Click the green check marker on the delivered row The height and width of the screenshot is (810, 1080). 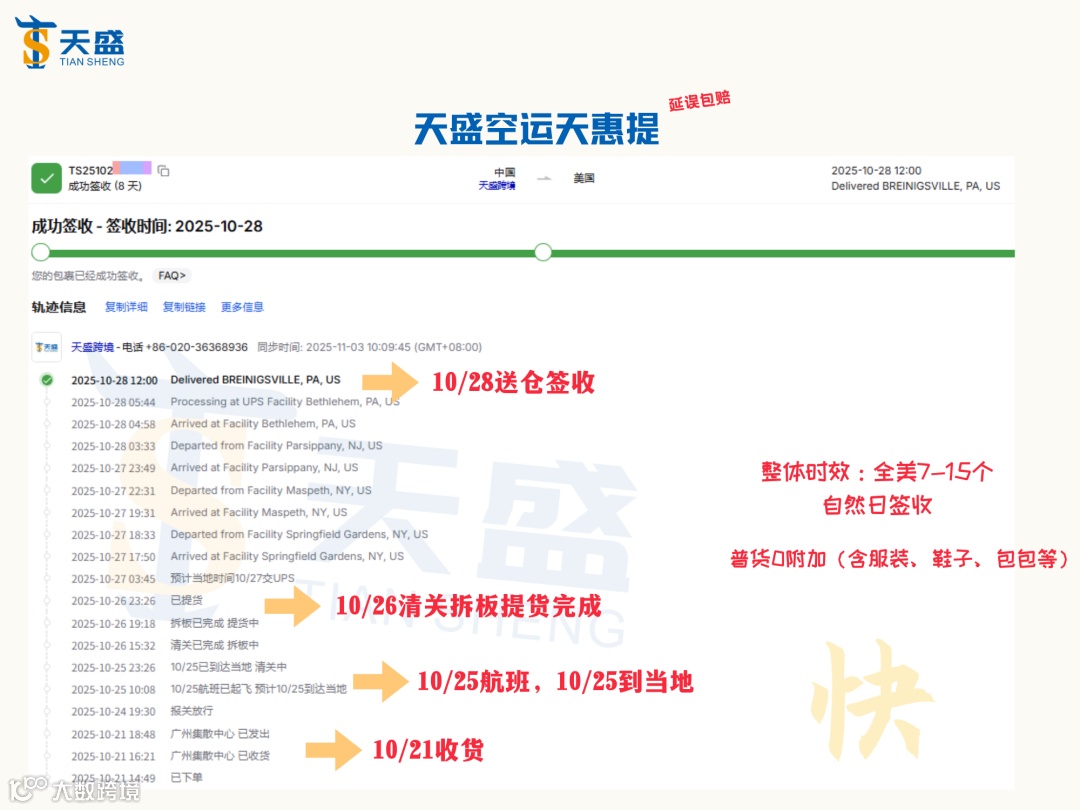click(x=47, y=380)
